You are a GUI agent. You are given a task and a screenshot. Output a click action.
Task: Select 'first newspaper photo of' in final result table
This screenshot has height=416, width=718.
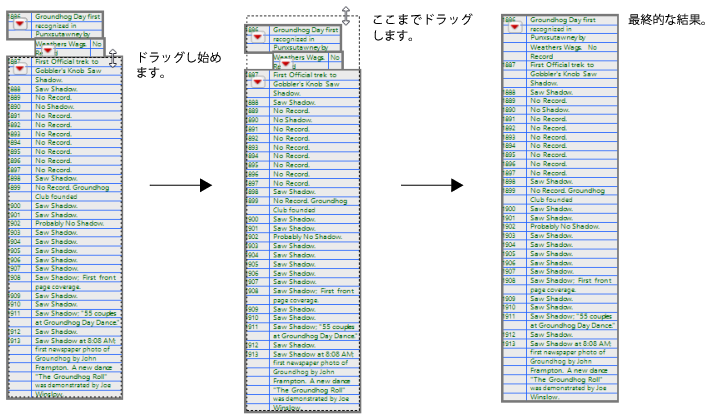(x=568, y=352)
